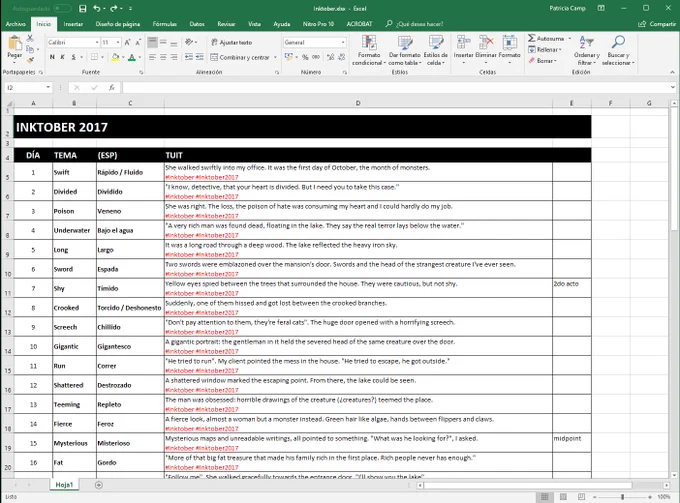
Task: Toggle align text left
Action: (152, 57)
